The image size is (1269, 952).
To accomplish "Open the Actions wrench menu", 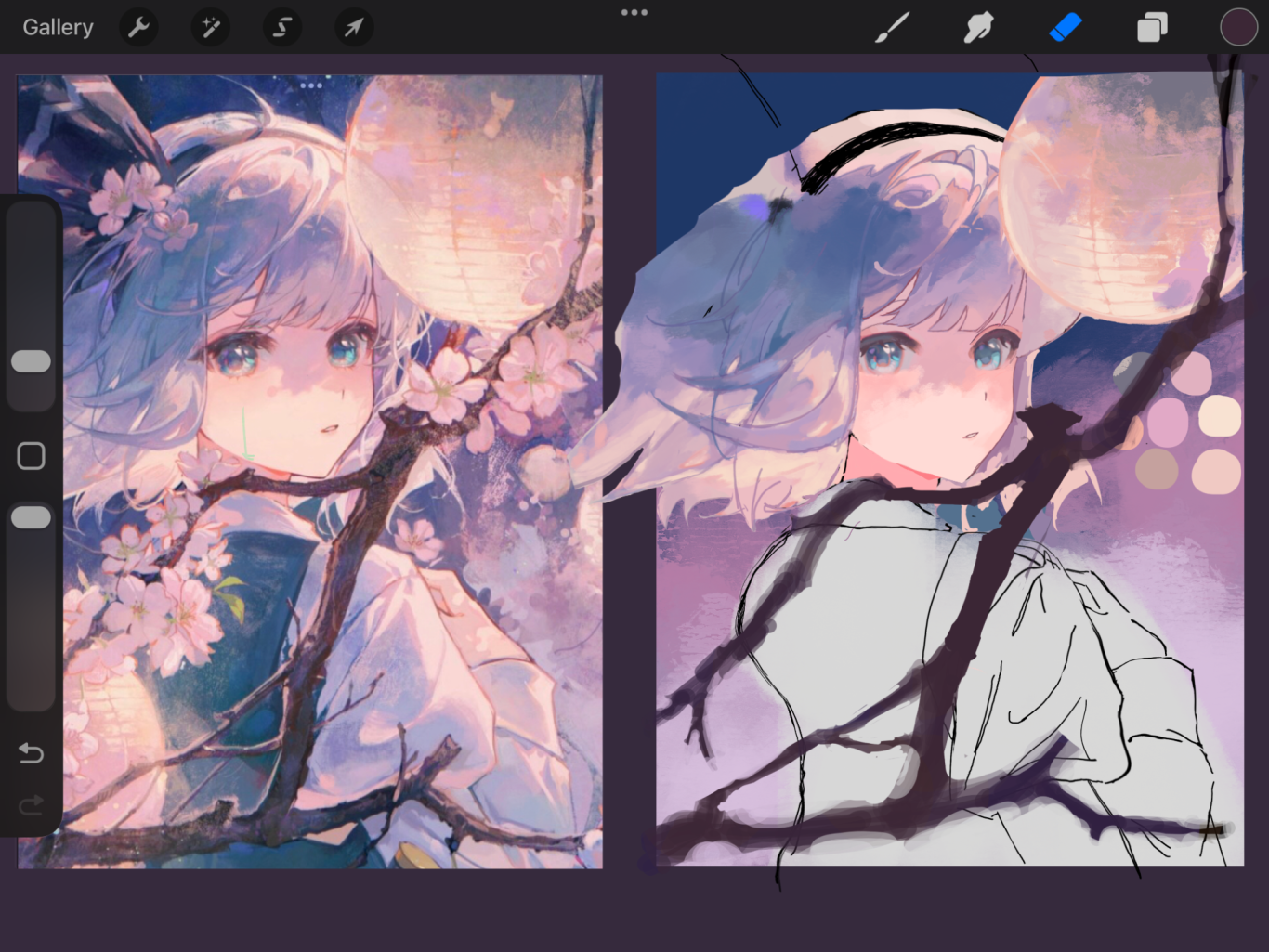I will point(138,28).
